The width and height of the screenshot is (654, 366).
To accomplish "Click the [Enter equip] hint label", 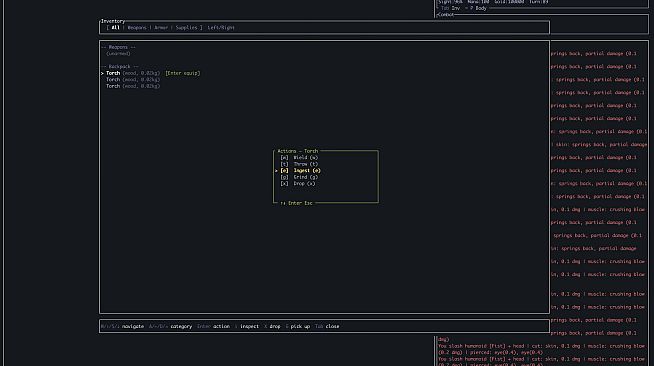I will click(x=183, y=73).
